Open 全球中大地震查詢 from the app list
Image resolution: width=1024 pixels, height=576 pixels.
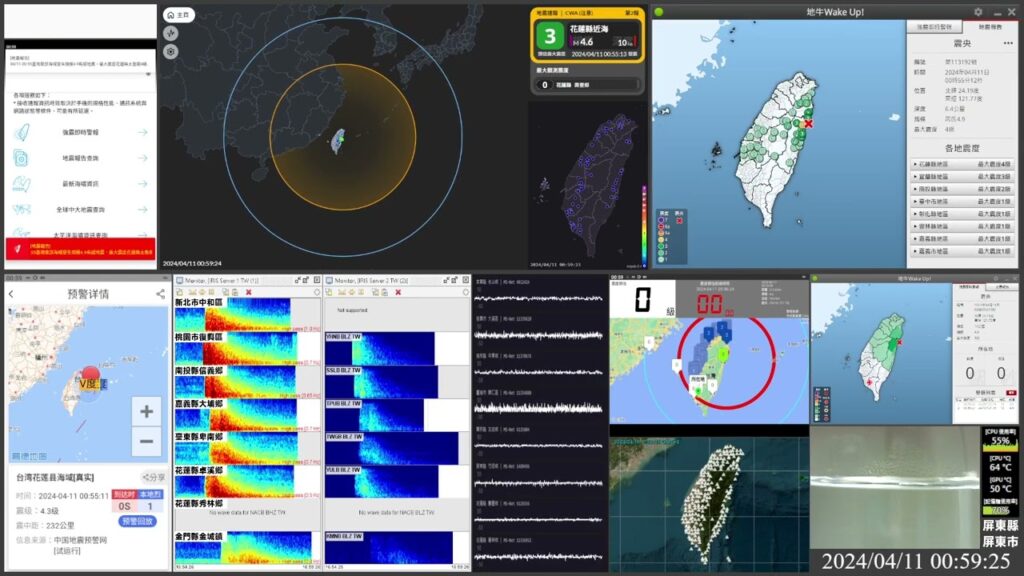click(80, 208)
